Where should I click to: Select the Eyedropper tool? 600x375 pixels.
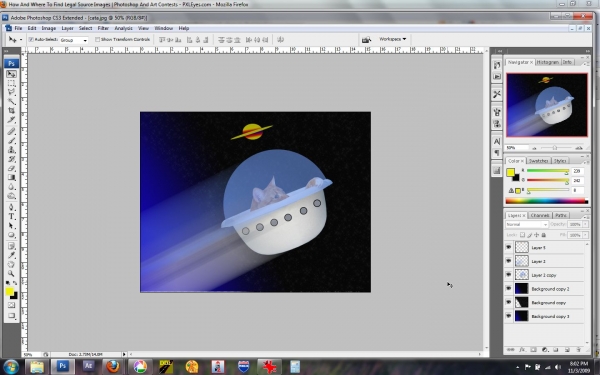(11, 255)
